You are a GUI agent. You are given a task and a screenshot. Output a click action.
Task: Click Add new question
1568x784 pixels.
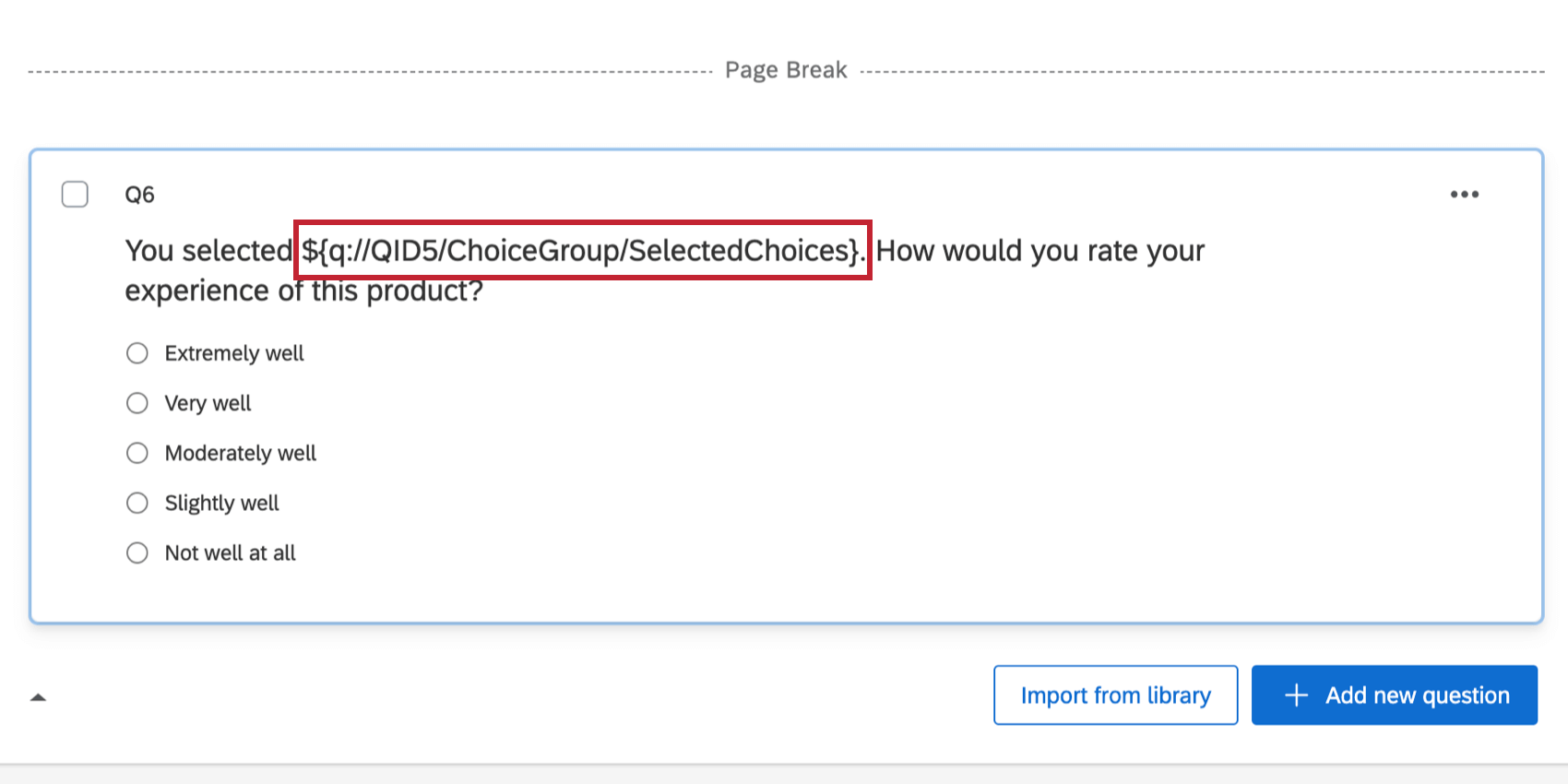tap(1394, 695)
